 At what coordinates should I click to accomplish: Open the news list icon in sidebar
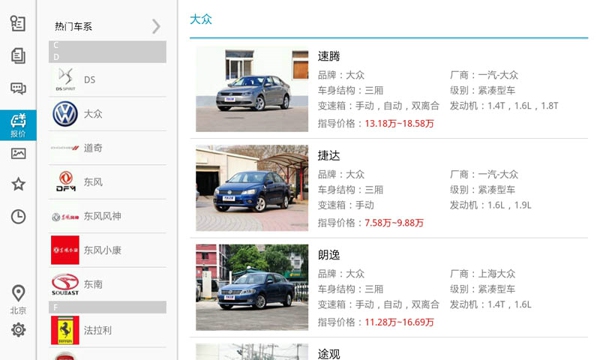(x=18, y=23)
